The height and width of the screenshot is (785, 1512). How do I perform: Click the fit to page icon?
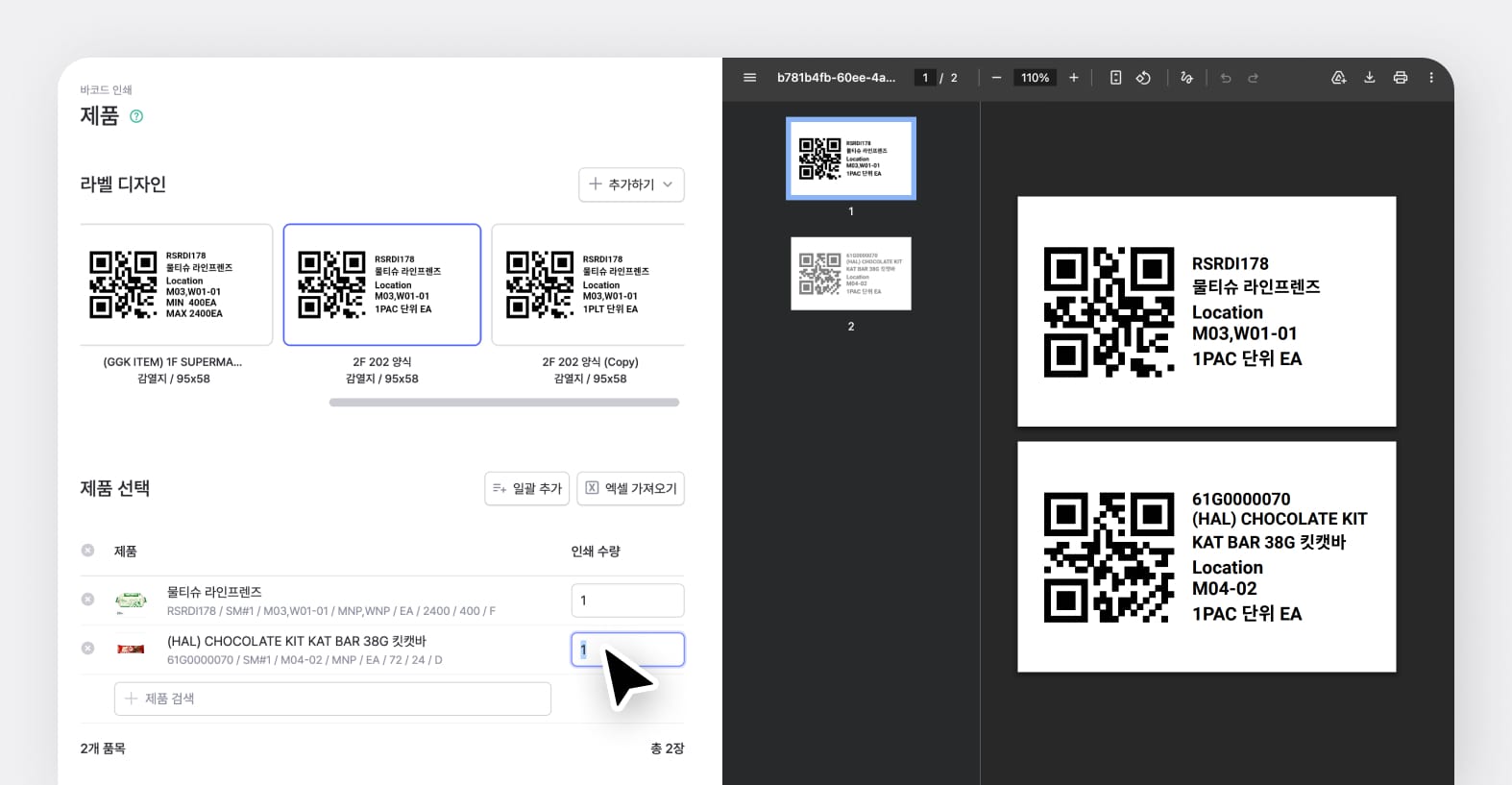tap(1115, 78)
